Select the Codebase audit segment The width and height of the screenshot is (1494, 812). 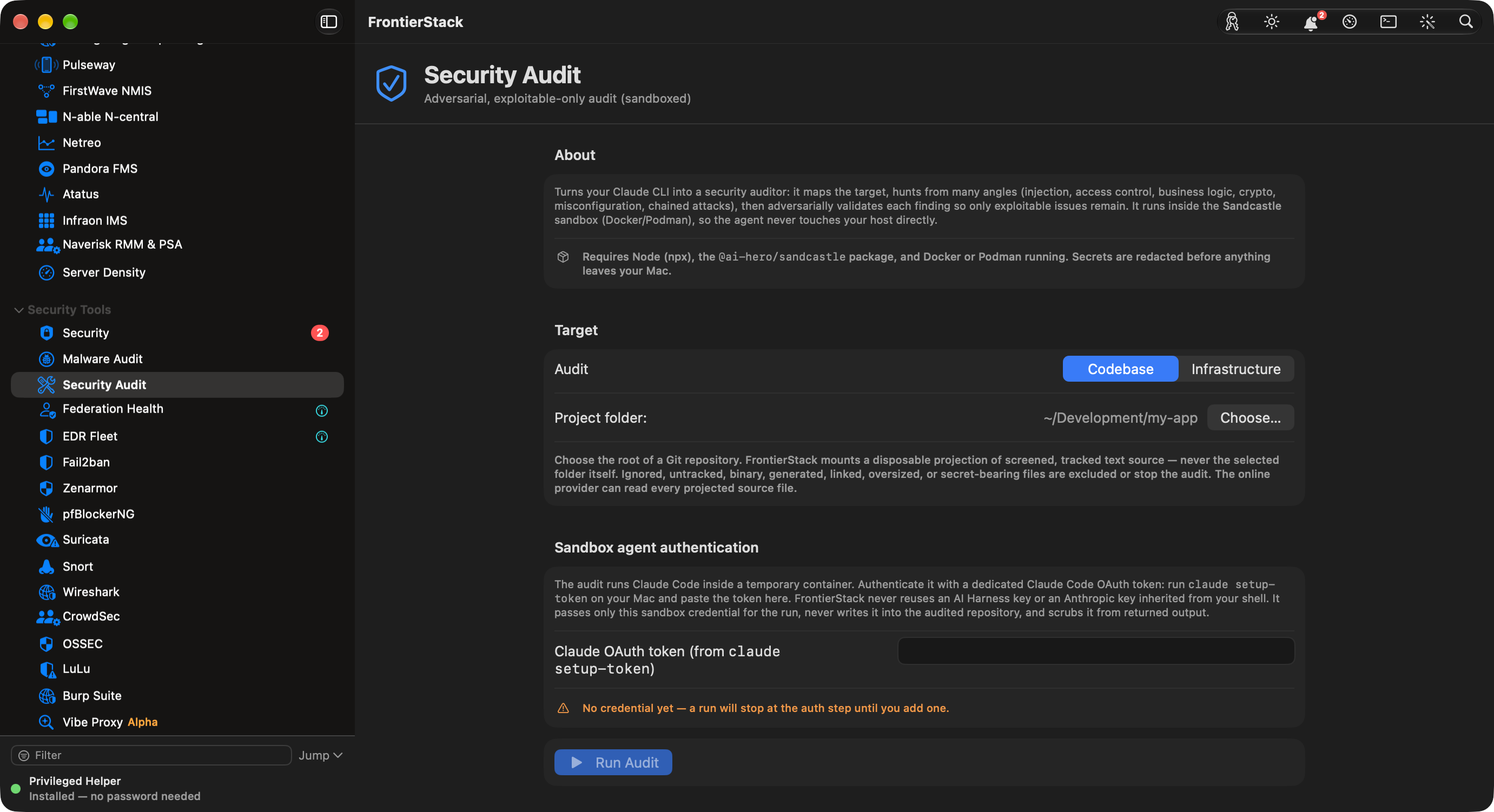tap(1120, 369)
